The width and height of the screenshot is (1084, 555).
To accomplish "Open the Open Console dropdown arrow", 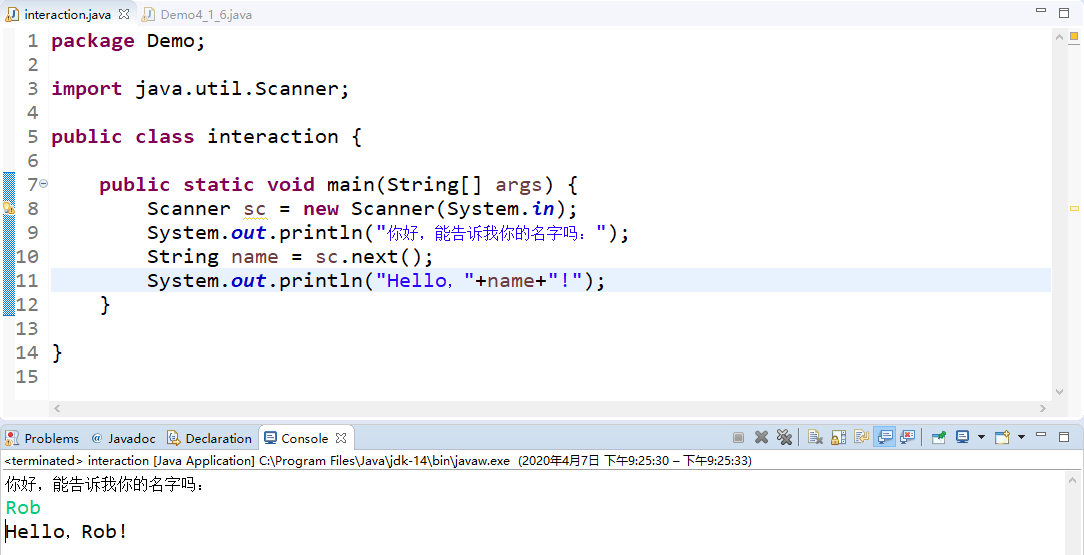I will pyautogui.click(x=1021, y=438).
